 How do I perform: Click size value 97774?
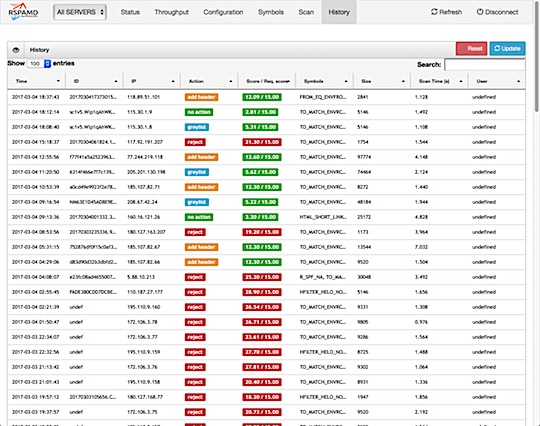pos(364,157)
